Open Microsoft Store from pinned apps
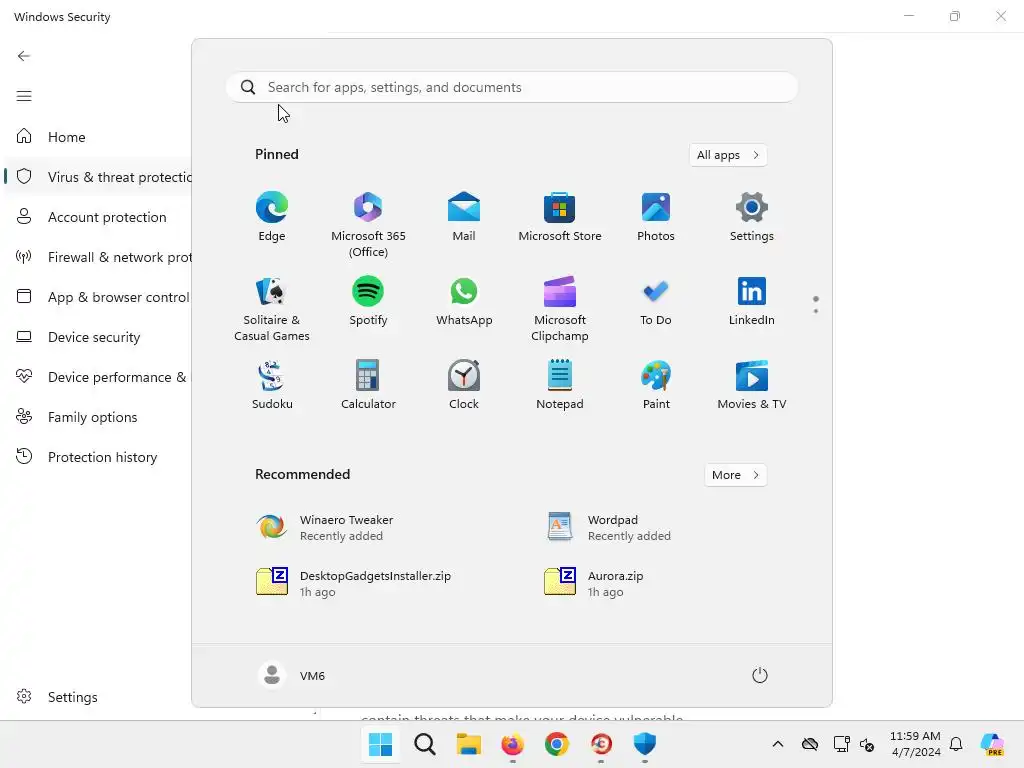The width and height of the screenshot is (1024, 768). [x=560, y=217]
